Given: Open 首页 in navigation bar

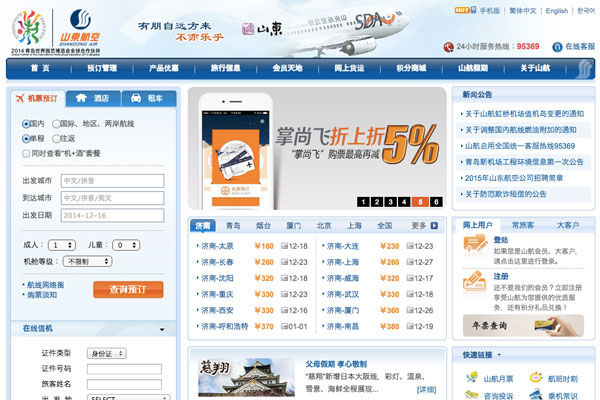Looking at the screenshot, I should [x=40, y=68].
